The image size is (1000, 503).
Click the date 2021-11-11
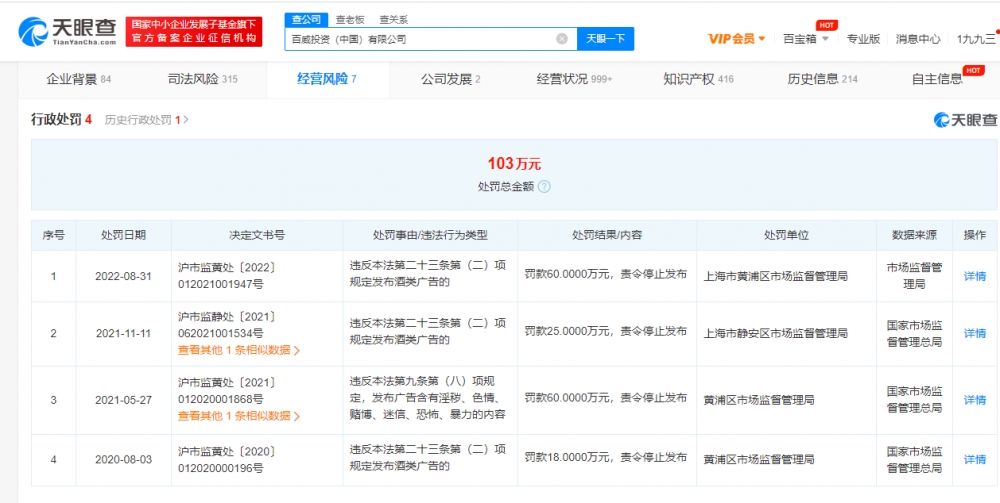click(124, 333)
